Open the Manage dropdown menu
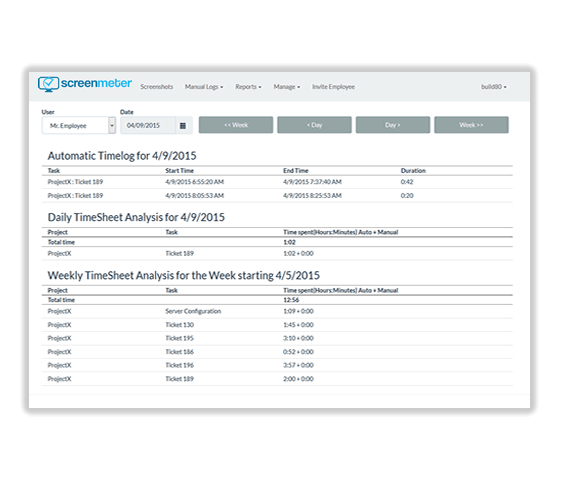This screenshot has width=563, height=479. click(287, 87)
